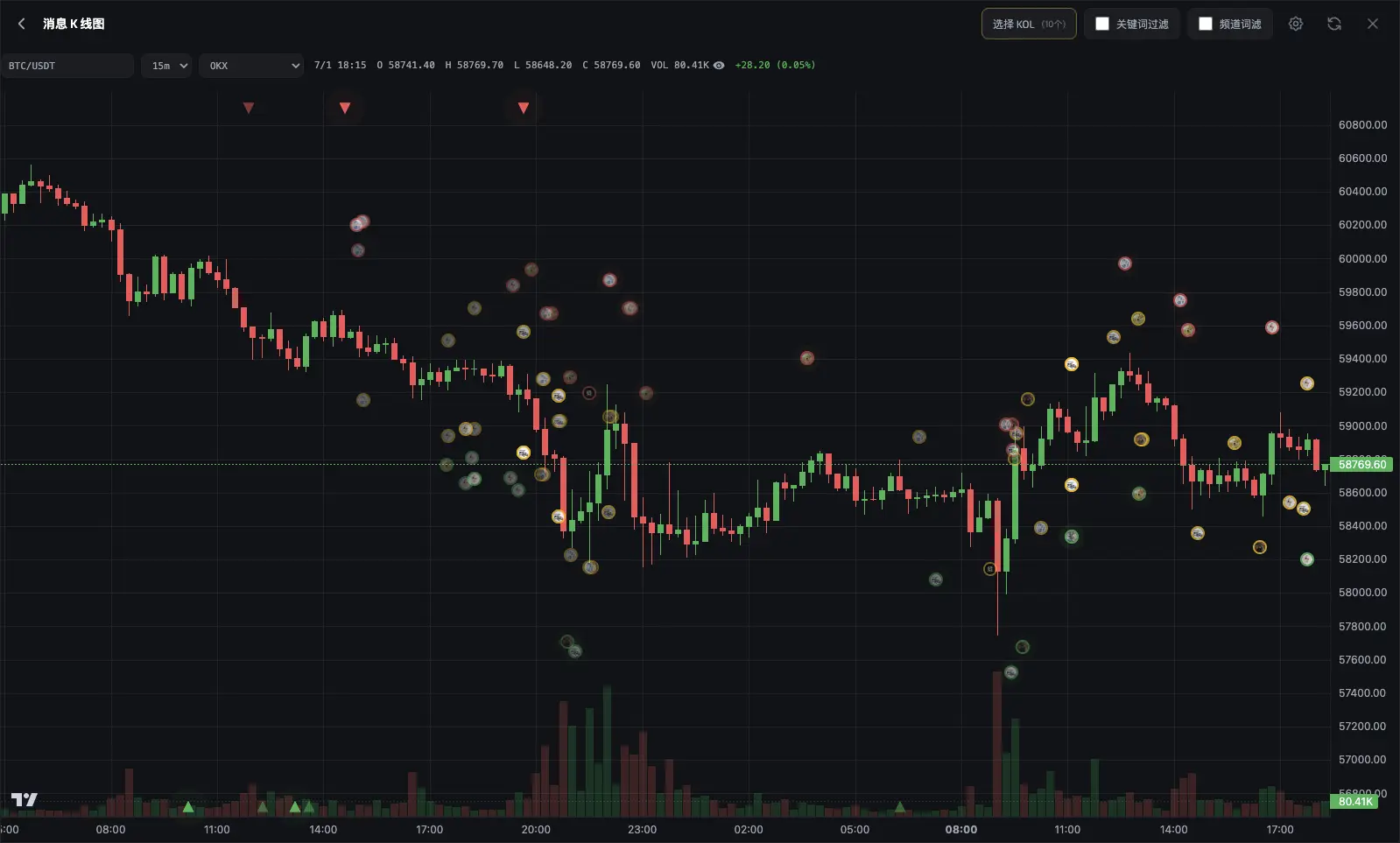
Task: Click the BTC/USDT symbol field
Action: tap(67, 66)
